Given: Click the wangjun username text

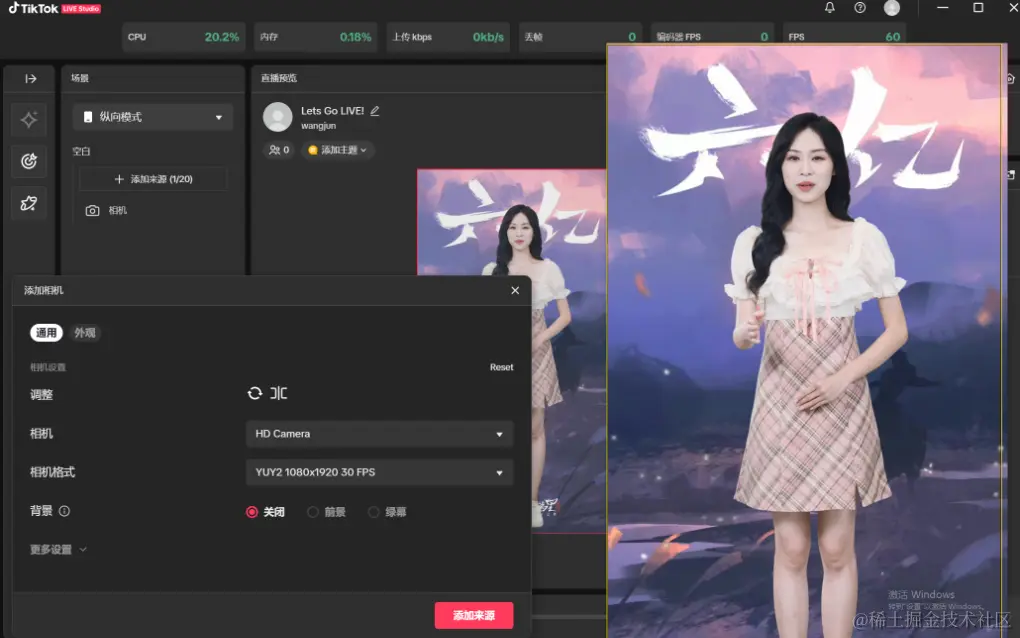Looking at the screenshot, I should [x=319, y=126].
